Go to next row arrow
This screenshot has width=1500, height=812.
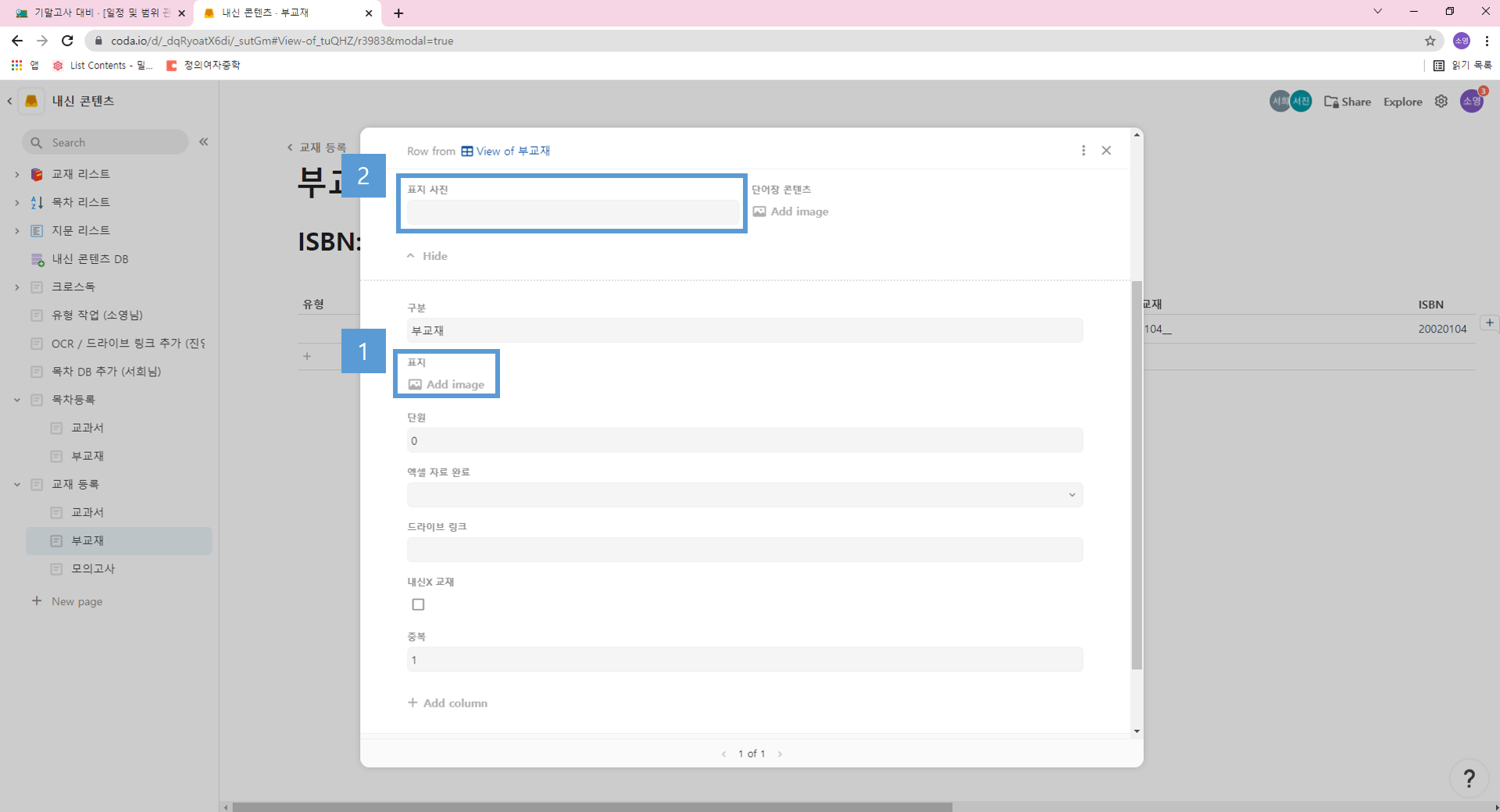pyautogui.click(x=780, y=753)
